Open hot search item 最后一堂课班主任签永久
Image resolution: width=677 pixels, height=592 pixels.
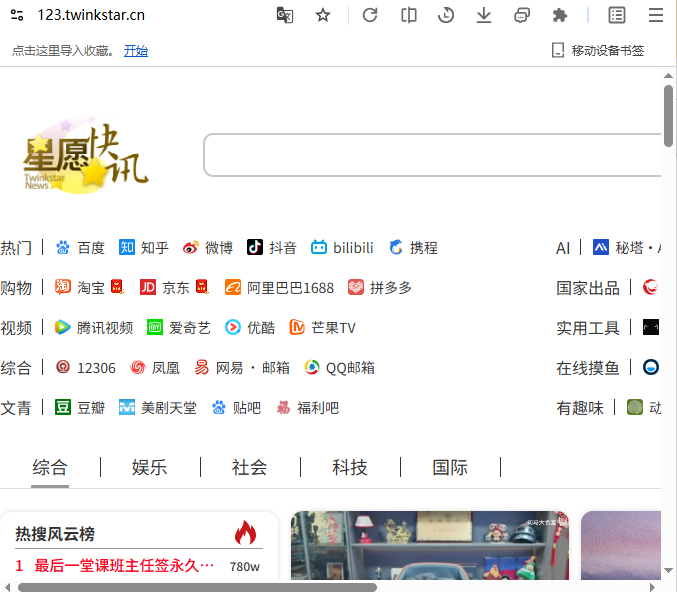(124, 565)
